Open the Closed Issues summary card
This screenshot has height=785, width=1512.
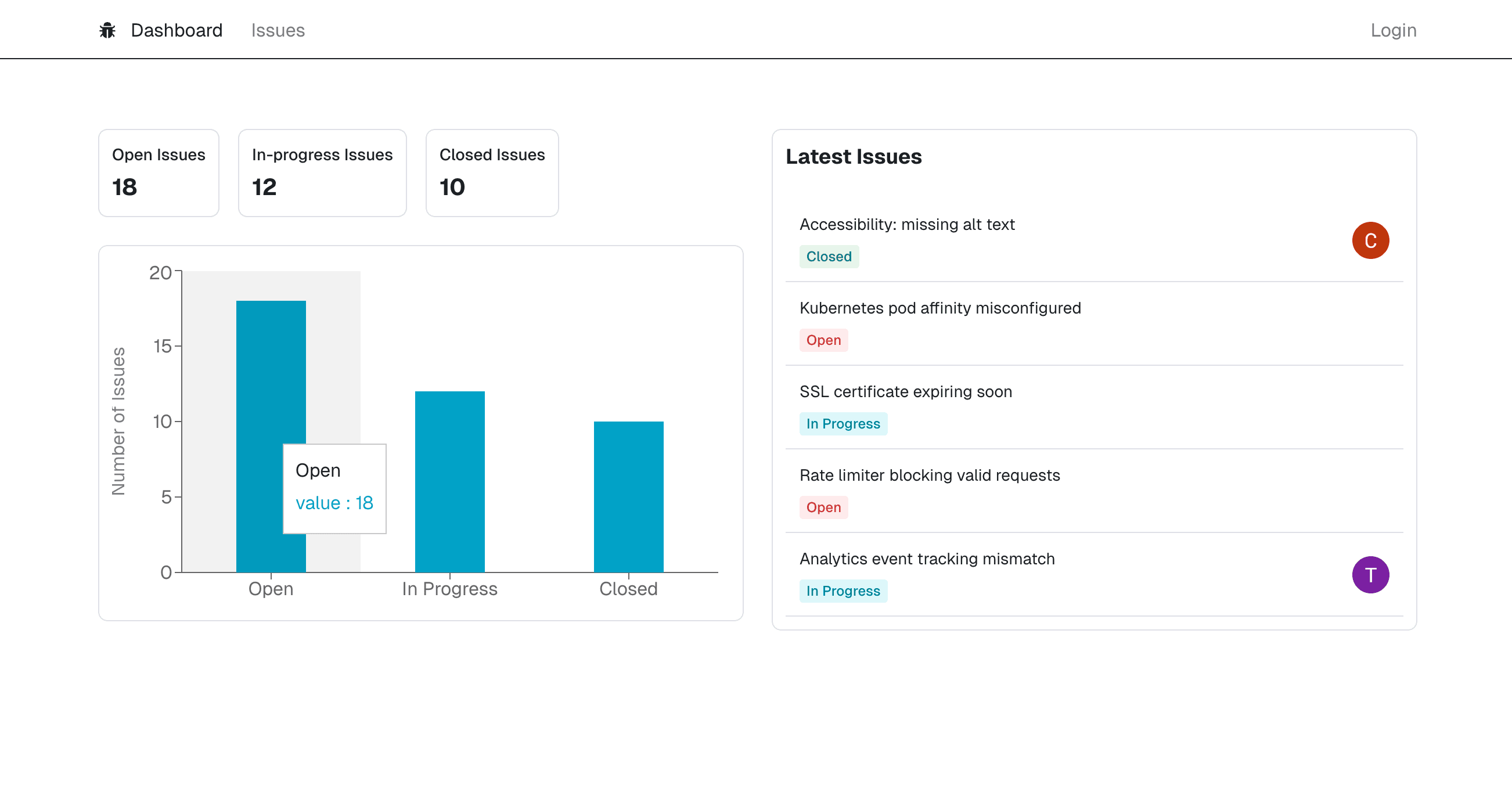491,172
